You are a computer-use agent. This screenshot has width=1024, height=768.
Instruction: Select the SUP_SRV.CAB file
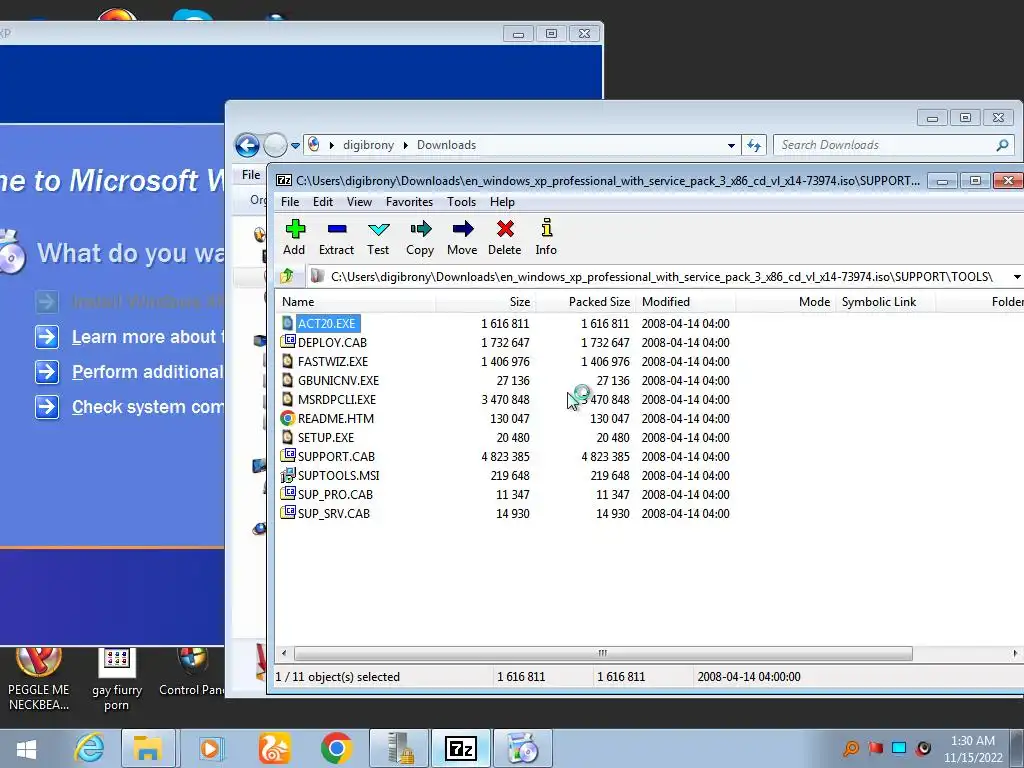[333, 513]
